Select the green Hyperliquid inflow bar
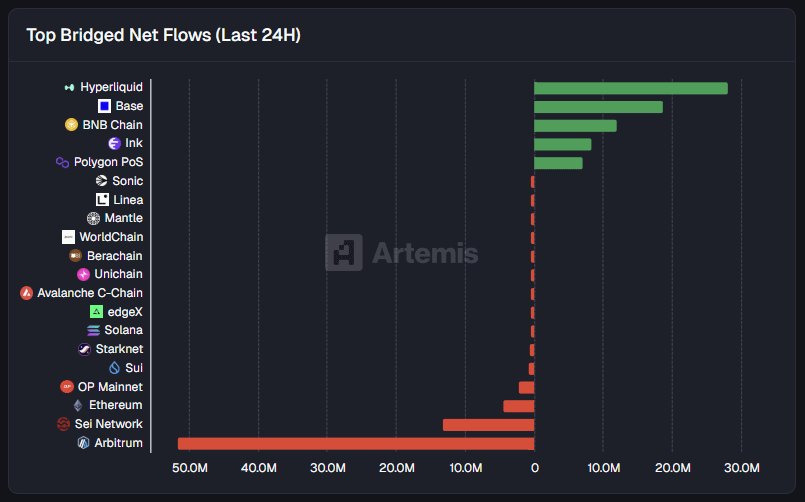This screenshot has width=805, height=502. pos(630,88)
